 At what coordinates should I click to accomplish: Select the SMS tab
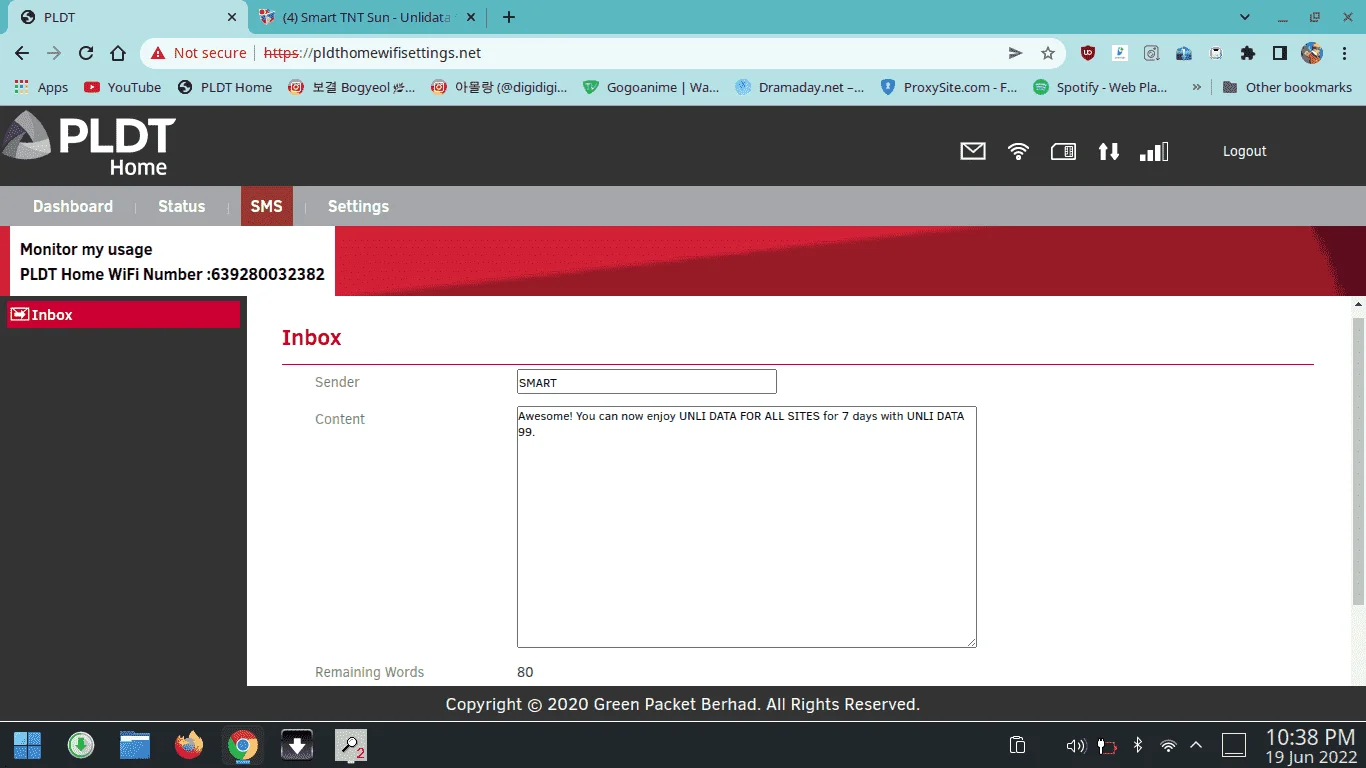pos(267,206)
